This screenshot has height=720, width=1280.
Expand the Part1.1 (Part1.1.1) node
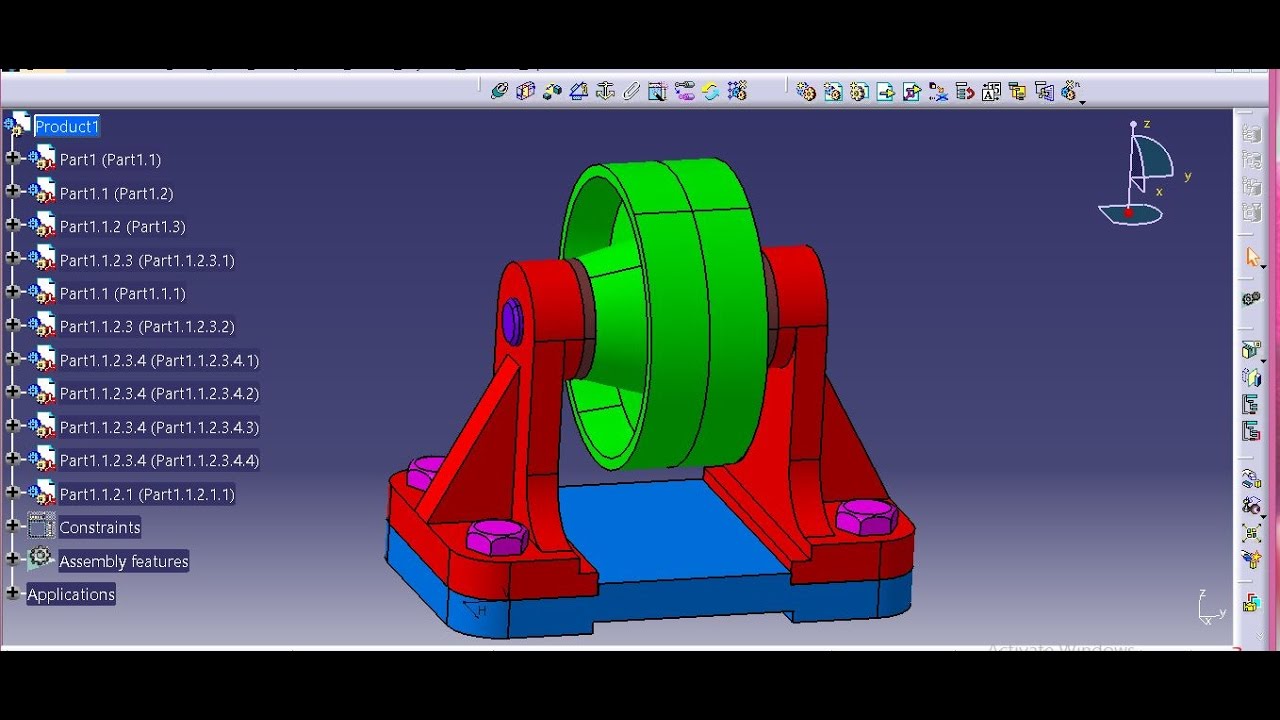coord(13,293)
